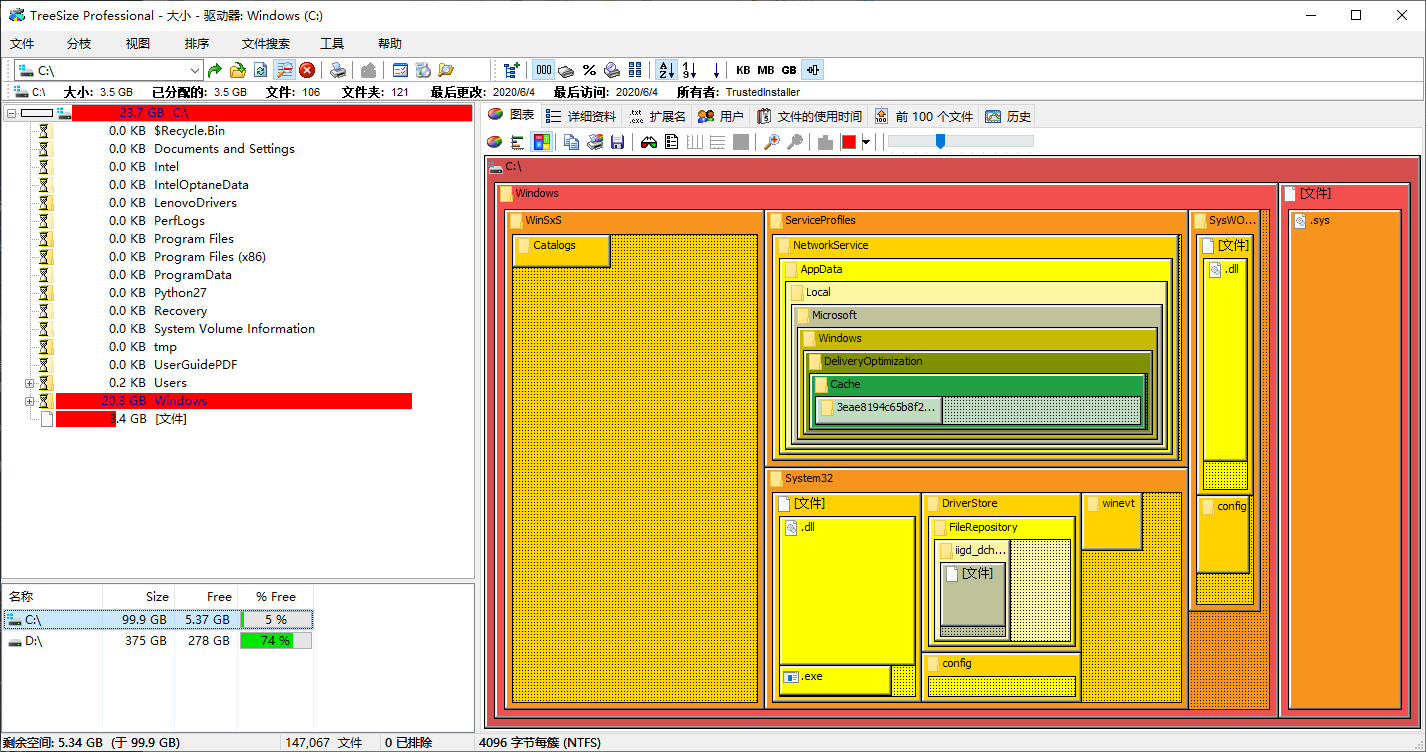This screenshot has width=1426, height=752.
Task: Toggle 3D chart glasses icon
Action: (x=649, y=142)
